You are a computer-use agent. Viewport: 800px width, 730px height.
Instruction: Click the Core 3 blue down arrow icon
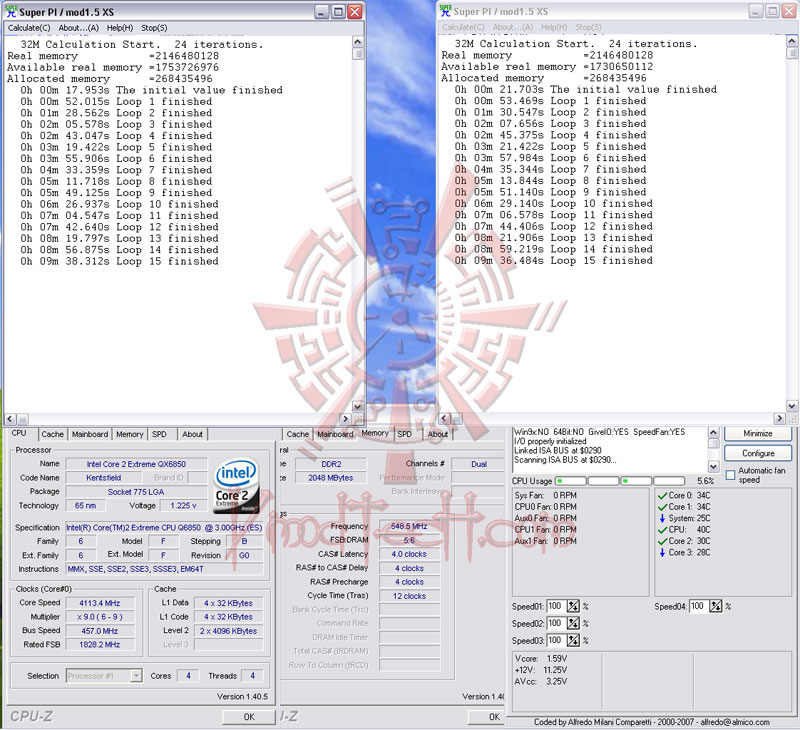(662, 552)
